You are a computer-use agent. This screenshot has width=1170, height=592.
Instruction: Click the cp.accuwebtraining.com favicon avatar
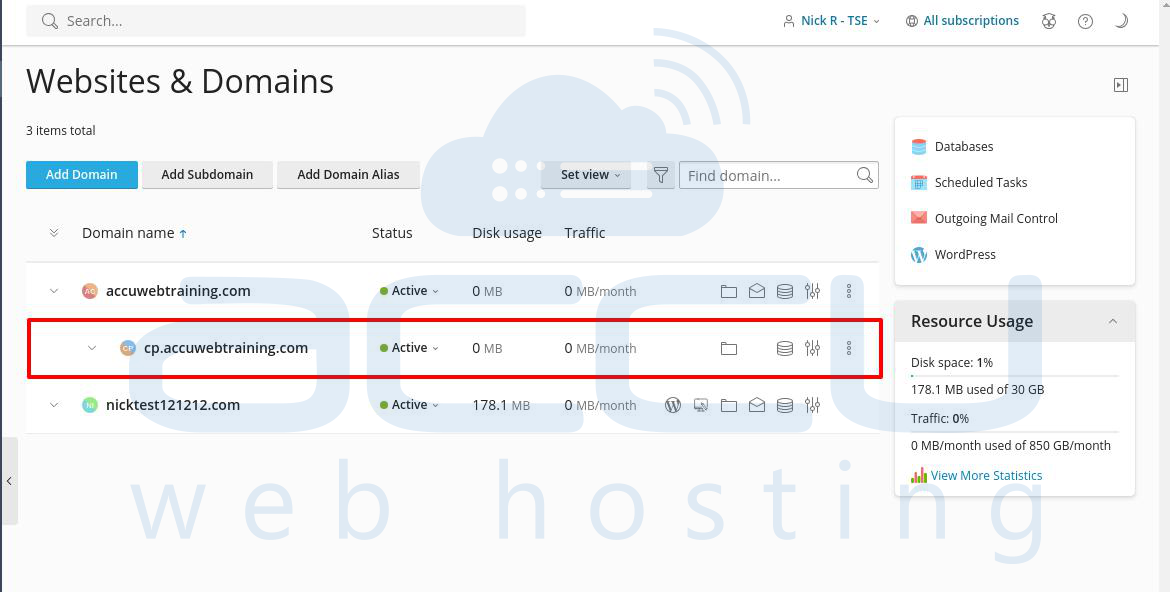128,348
